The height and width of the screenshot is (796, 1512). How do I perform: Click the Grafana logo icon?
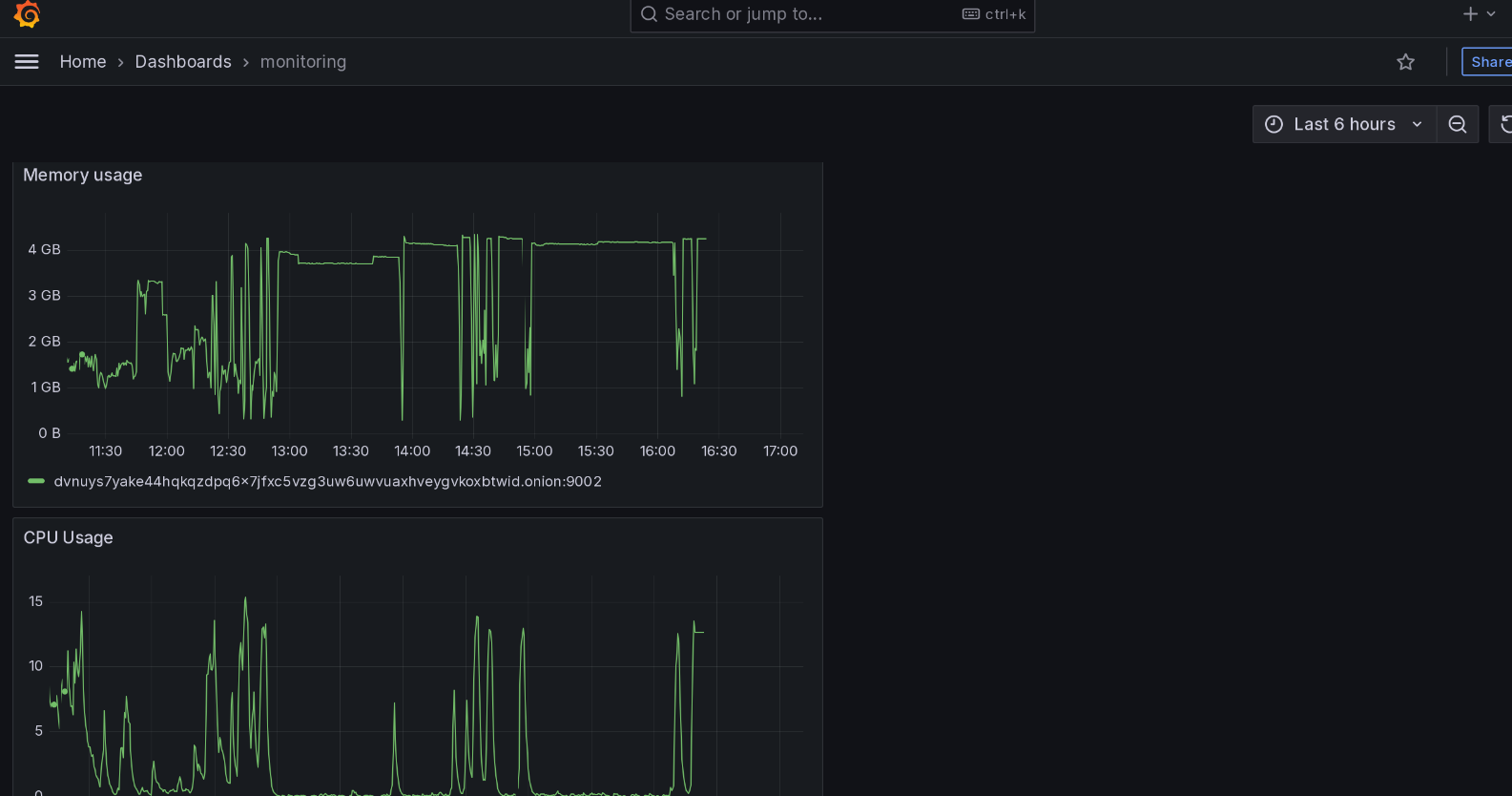(x=27, y=14)
